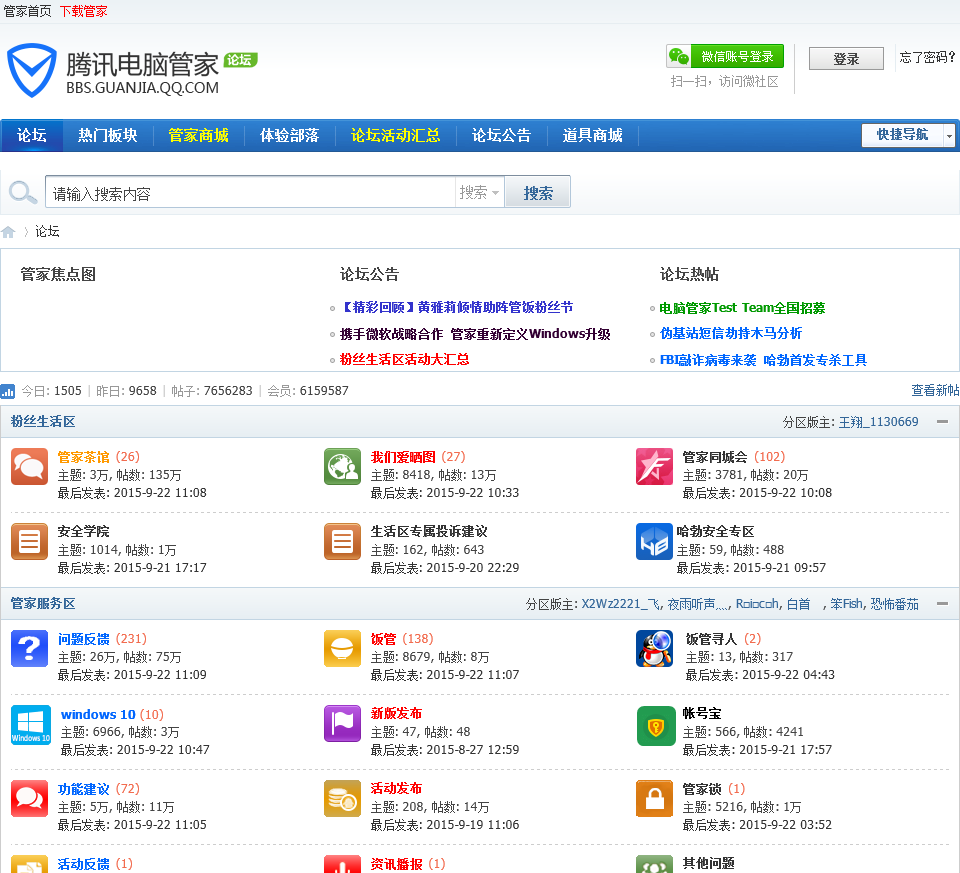The image size is (960, 873).
Task: Open the 功能建议 board title
Action: (x=83, y=789)
